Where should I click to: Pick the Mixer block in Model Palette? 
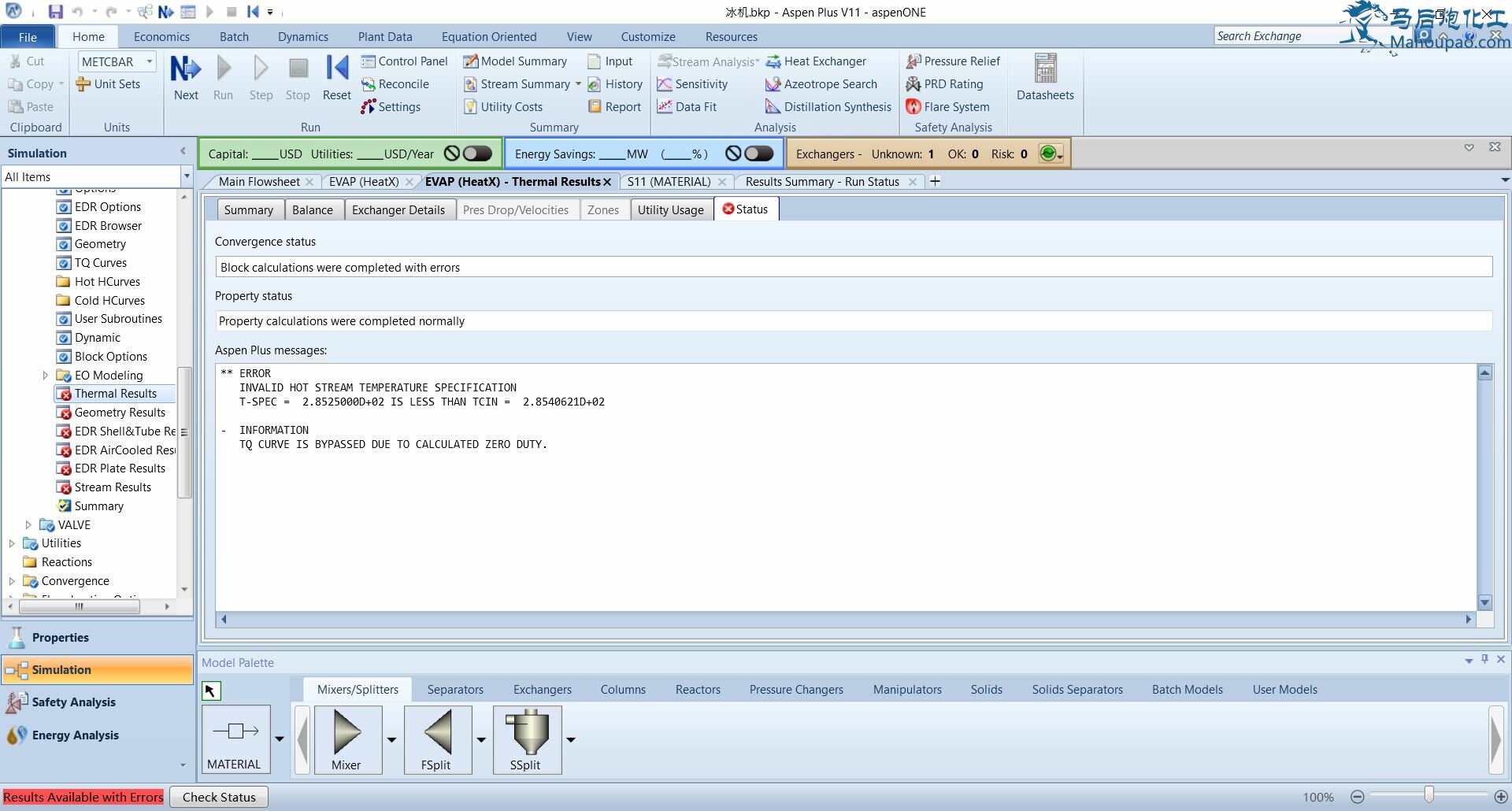click(x=347, y=739)
